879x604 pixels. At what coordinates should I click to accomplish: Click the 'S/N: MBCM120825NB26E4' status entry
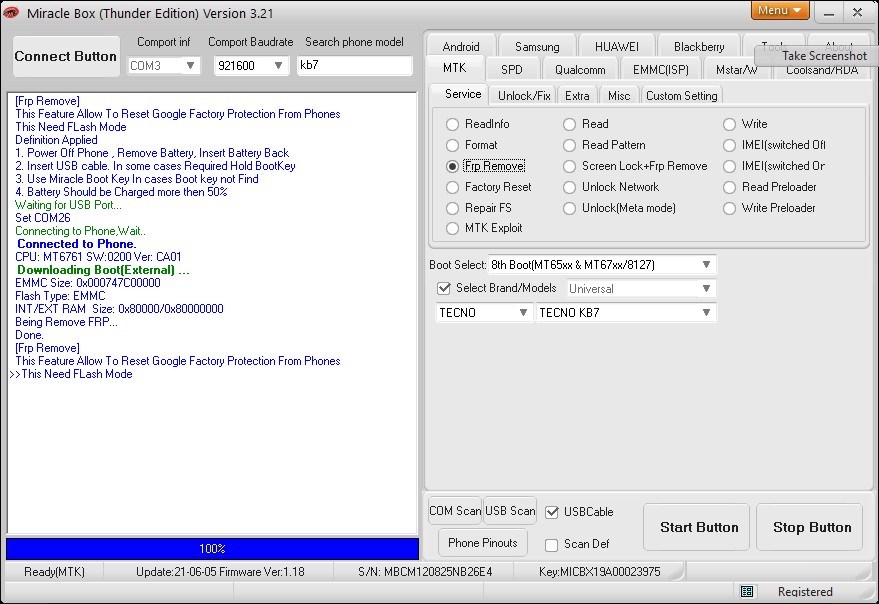point(425,572)
